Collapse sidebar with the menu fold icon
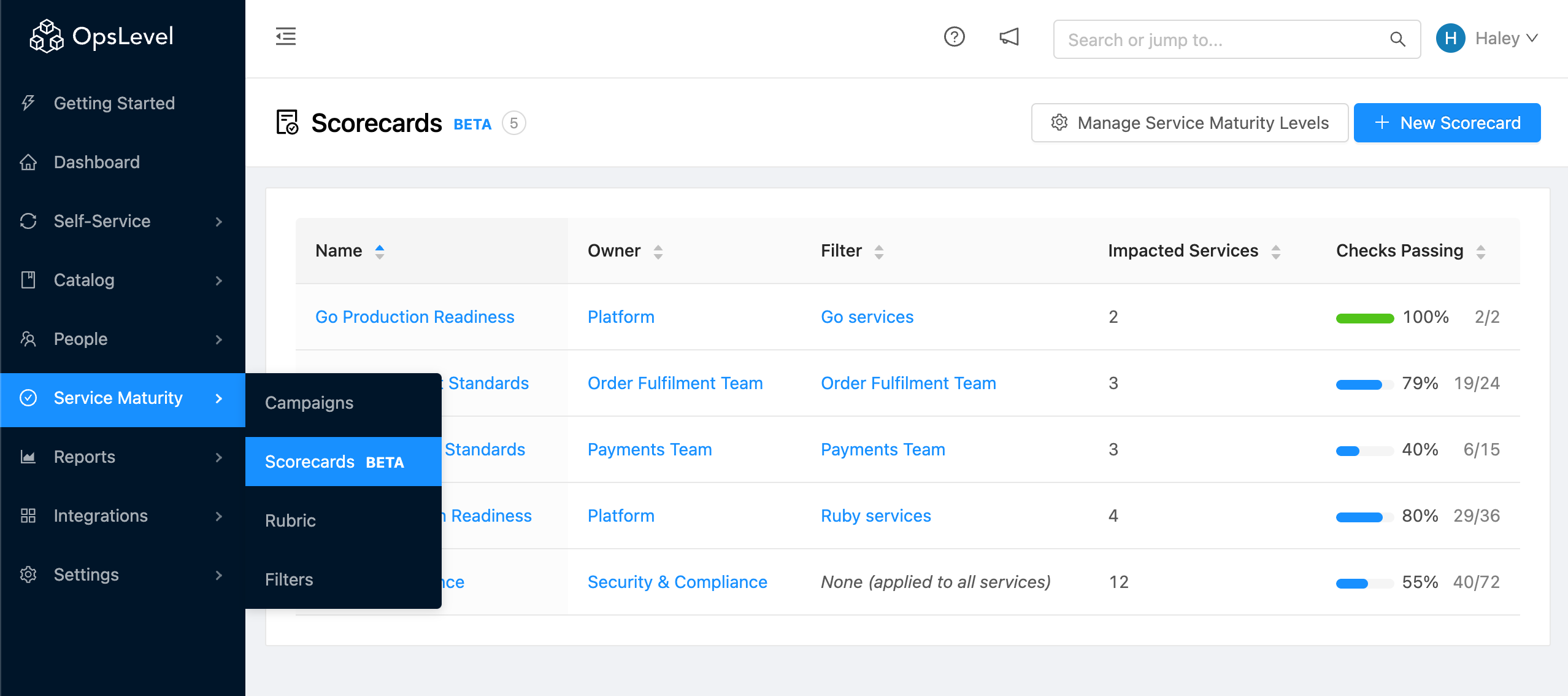The height and width of the screenshot is (696, 1568). pos(286,37)
